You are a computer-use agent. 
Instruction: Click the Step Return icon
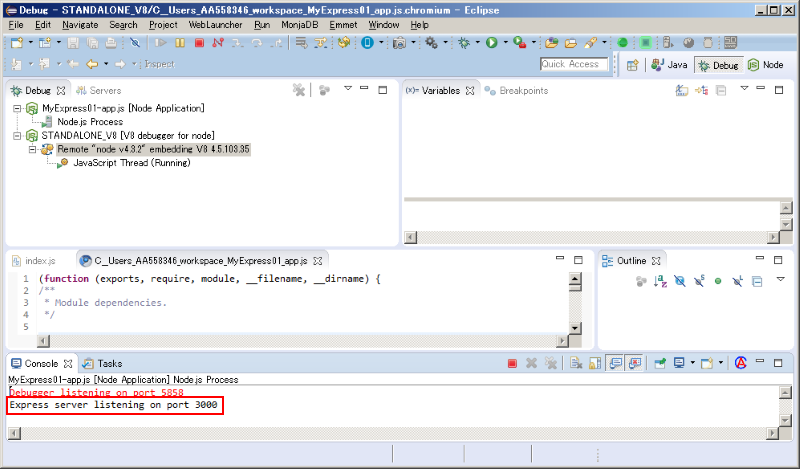point(276,43)
